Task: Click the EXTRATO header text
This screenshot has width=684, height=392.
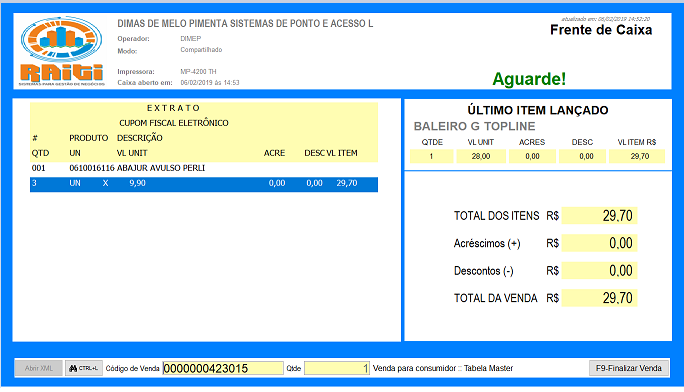Action: tap(173, 108)
